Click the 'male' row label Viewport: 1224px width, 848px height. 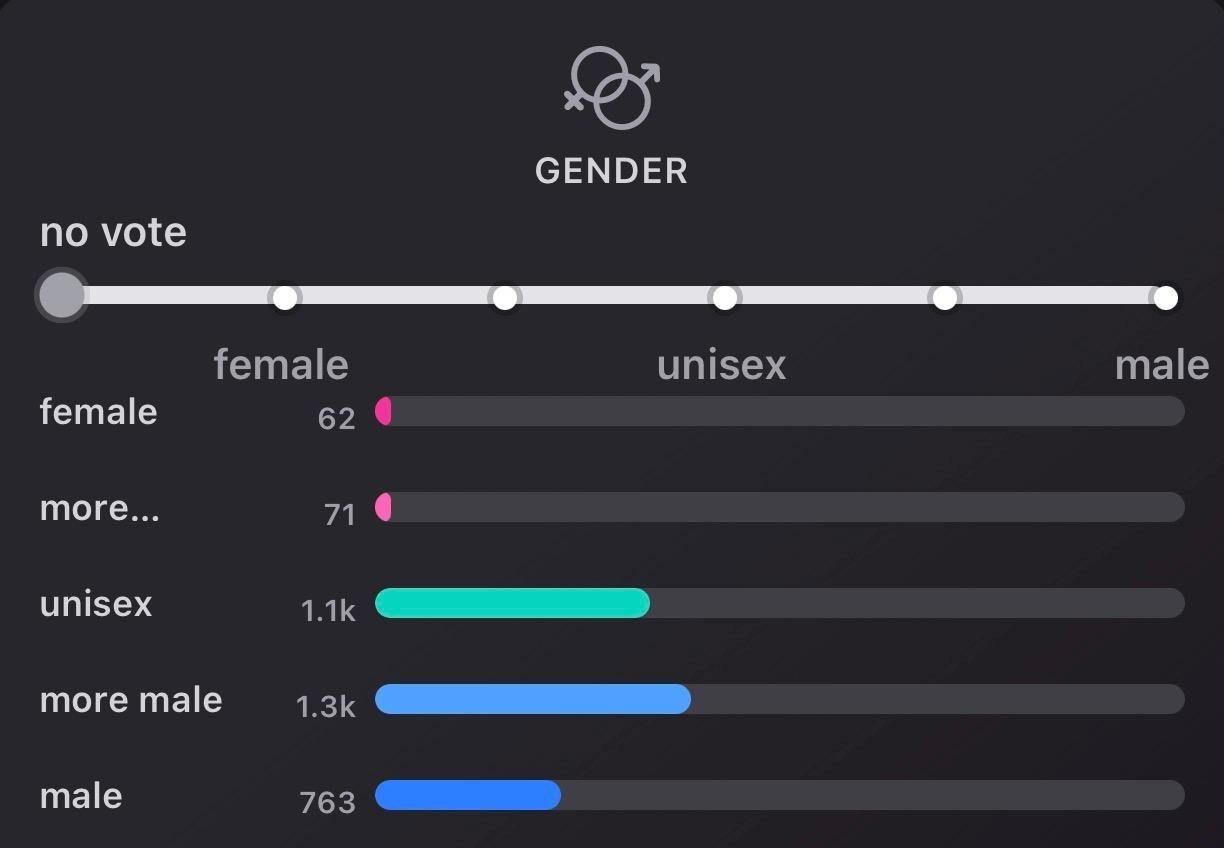(81, 796)
